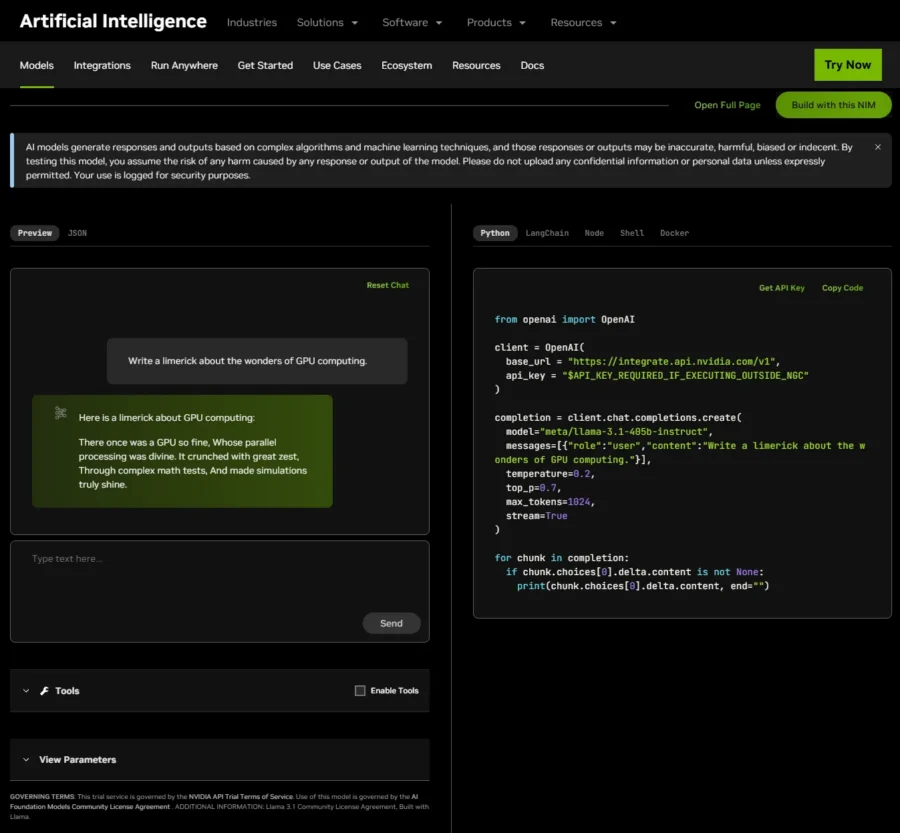Open the Integrations tab
900x833 pixels.
(x=102, y=65)
